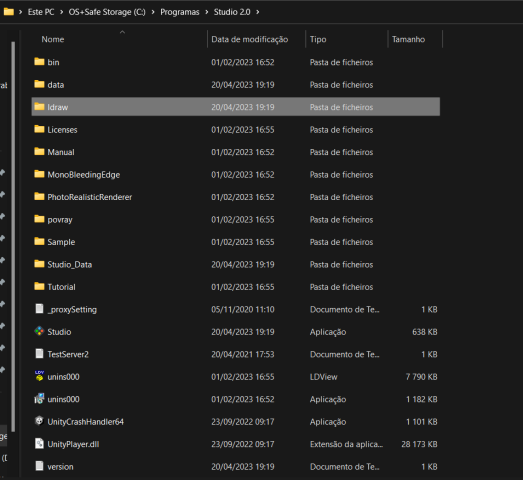Select the ldraw folder icon
Viewport: 523px width, 480px height.
coord(39,107)
